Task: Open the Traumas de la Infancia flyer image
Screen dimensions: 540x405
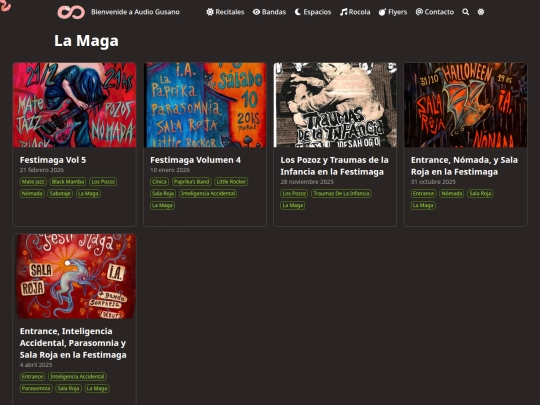Action: [x=335, y=105]
